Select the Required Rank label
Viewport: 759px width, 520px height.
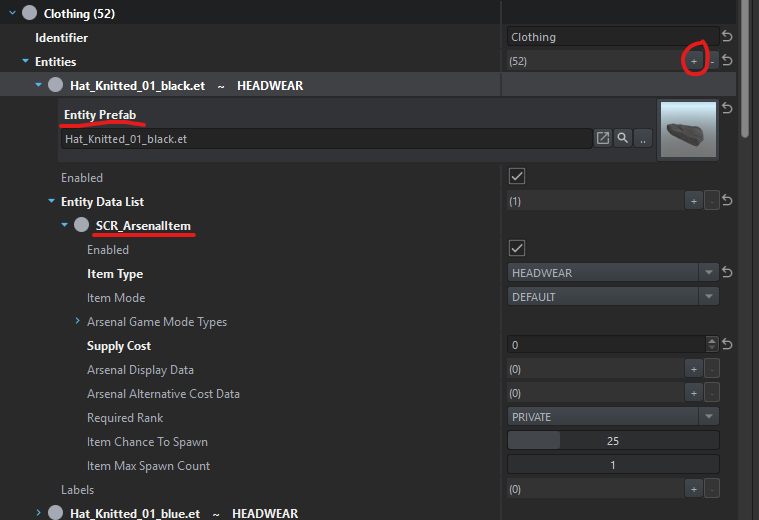(x=125, y=418)
